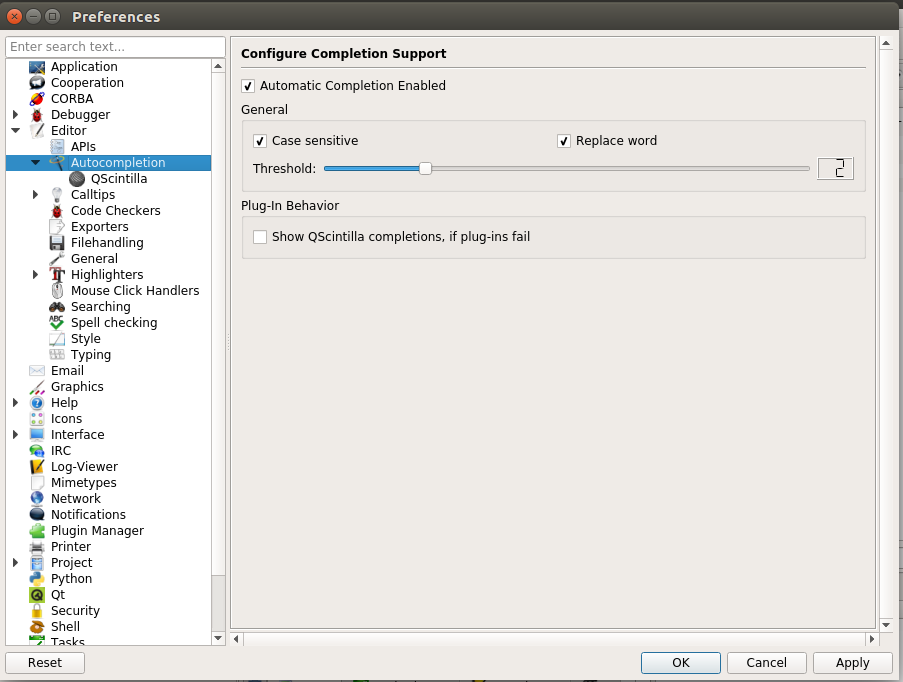Disable Automatic Completion Enabled checkbox
Image resolution: width=903 pixels, height=682 pixels.
point(249,86)
